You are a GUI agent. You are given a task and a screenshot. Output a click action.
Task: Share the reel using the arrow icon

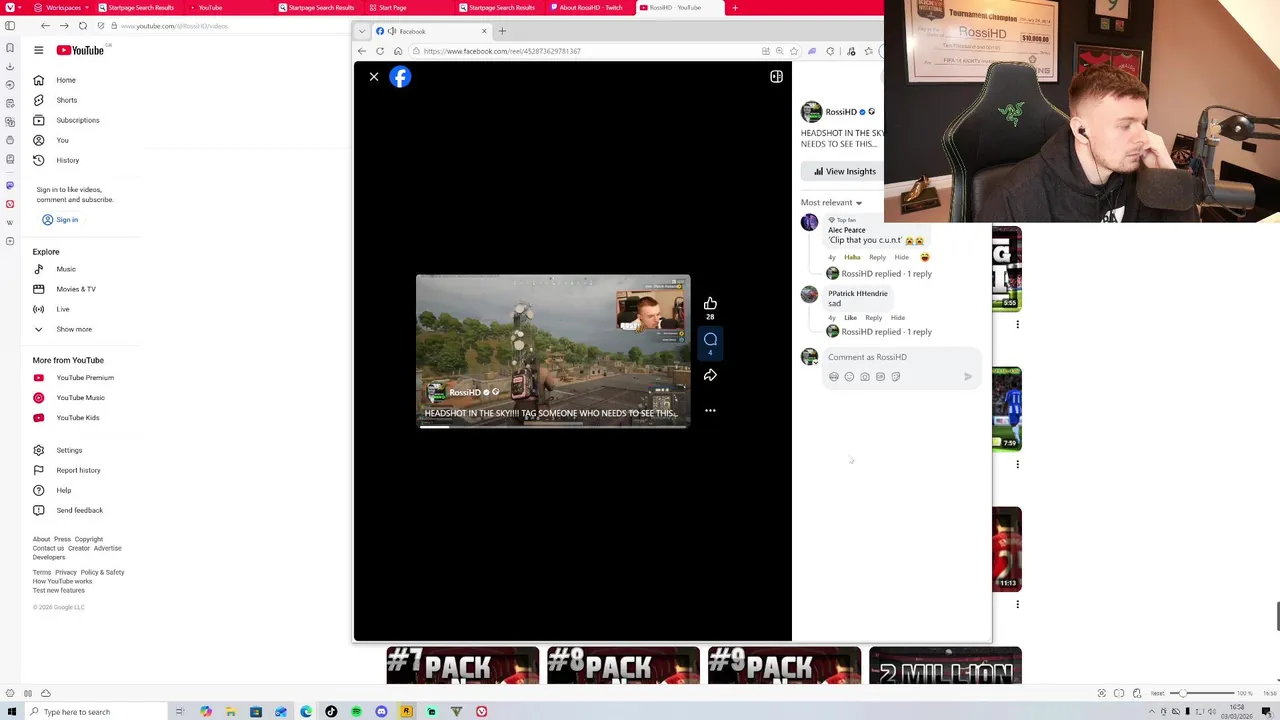[710, 375]
